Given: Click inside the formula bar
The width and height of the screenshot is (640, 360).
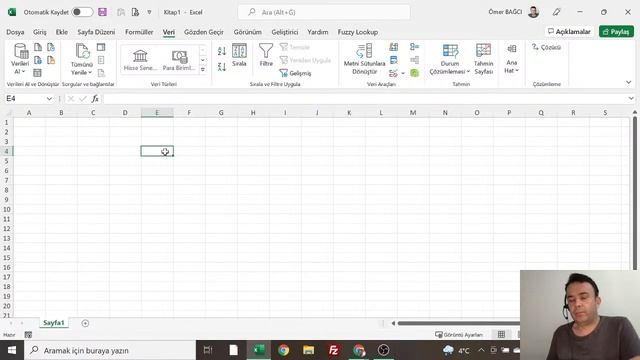Looking at the screenshot, I should coord(364,99).
